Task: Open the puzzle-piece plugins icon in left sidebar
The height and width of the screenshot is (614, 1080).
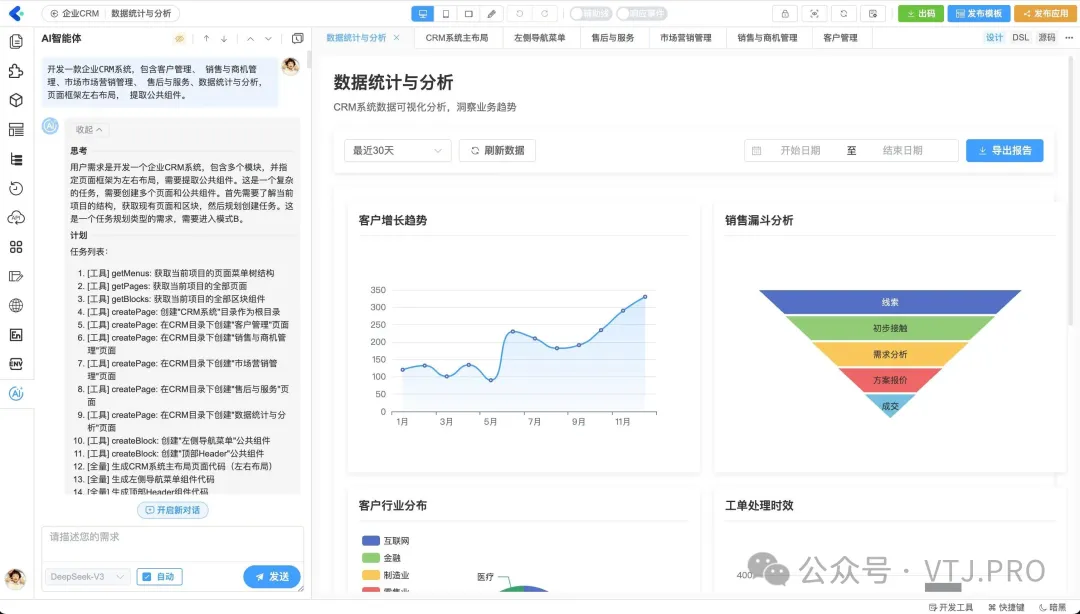Action: [16, 71]
